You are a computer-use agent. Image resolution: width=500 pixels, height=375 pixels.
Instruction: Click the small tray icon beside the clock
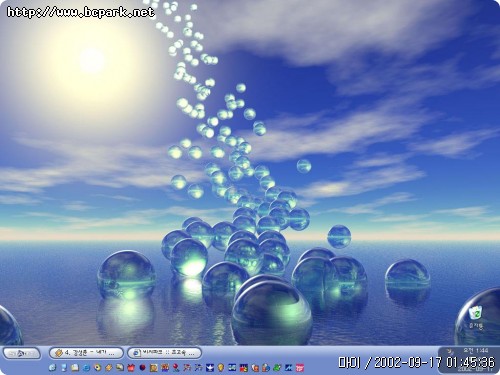pos(451,351)
